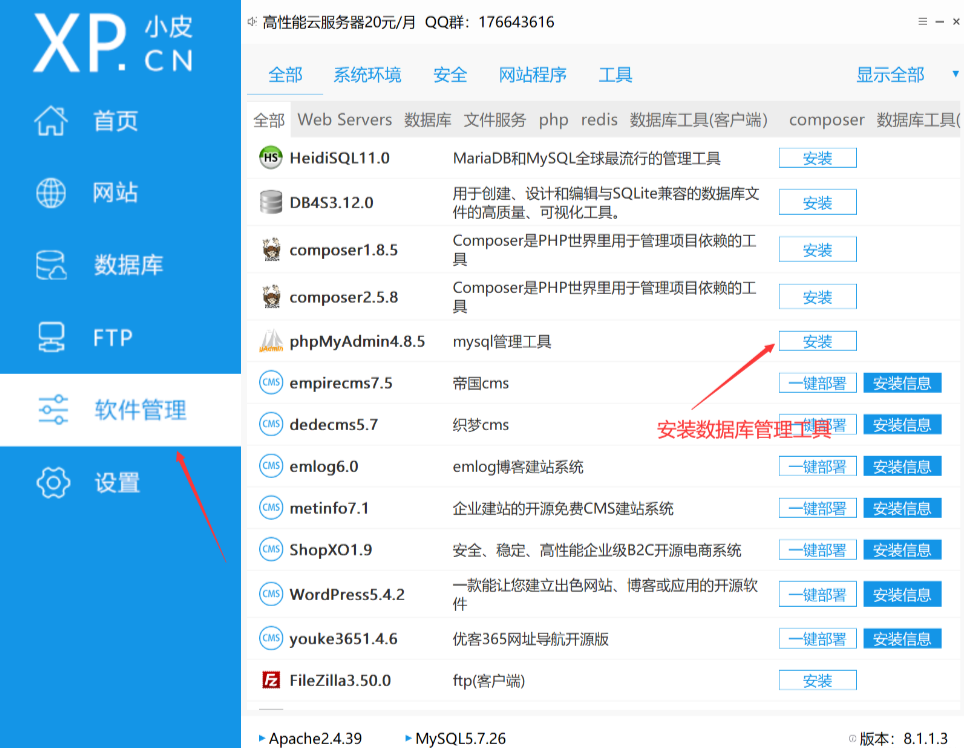Click the 软件管理 sliders icon
964x748 pixels.
[53, 409]
